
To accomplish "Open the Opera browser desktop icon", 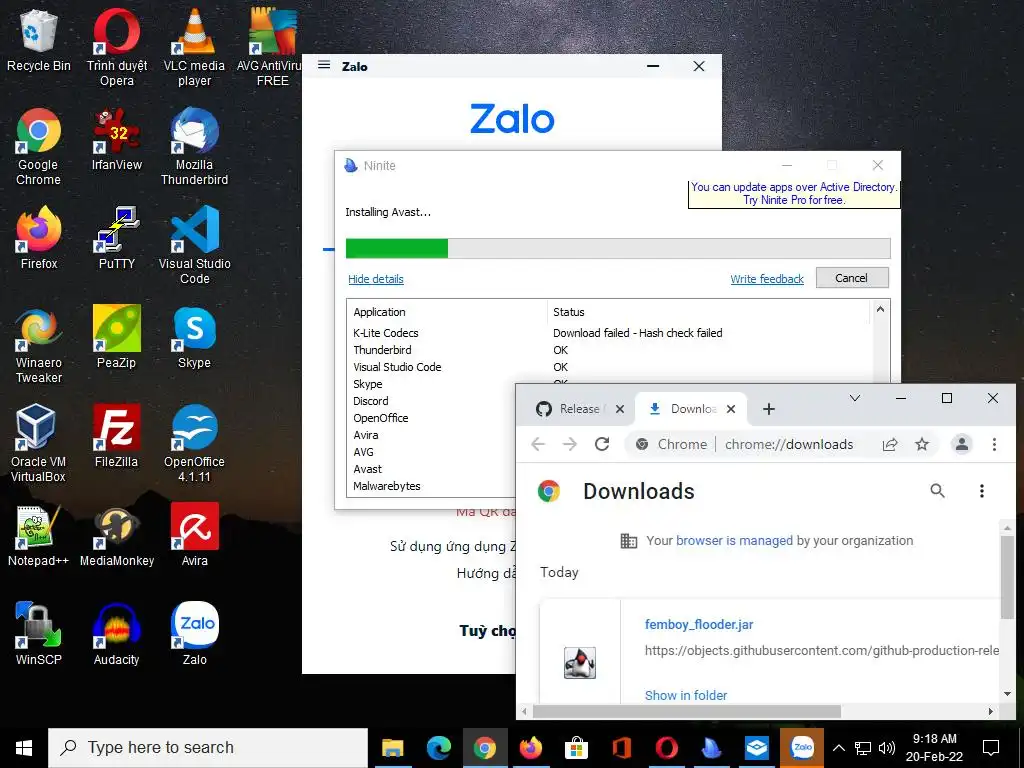I will 117,47.
